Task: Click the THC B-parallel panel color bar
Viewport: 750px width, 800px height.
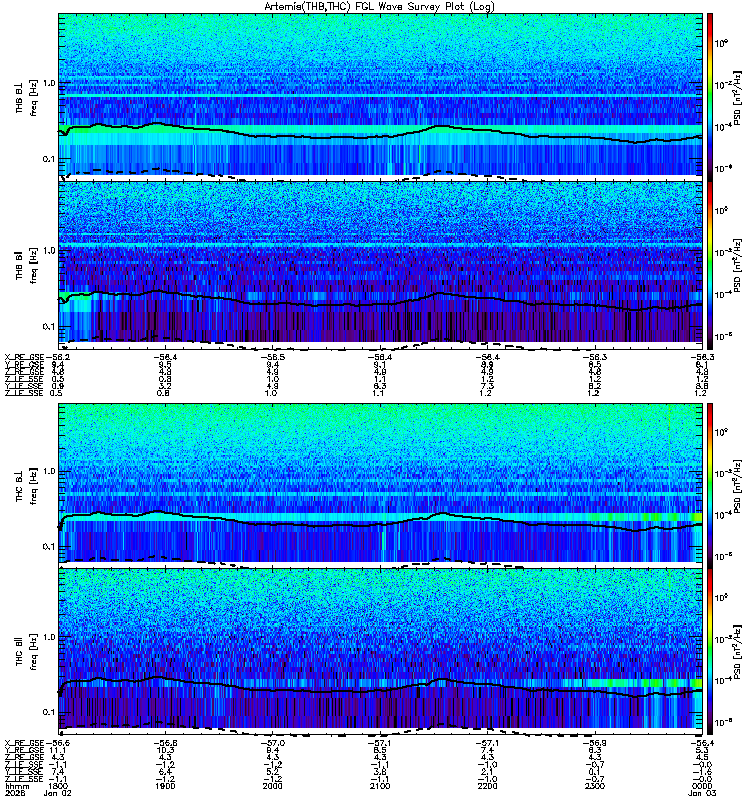Action: (x=709, y=652)
